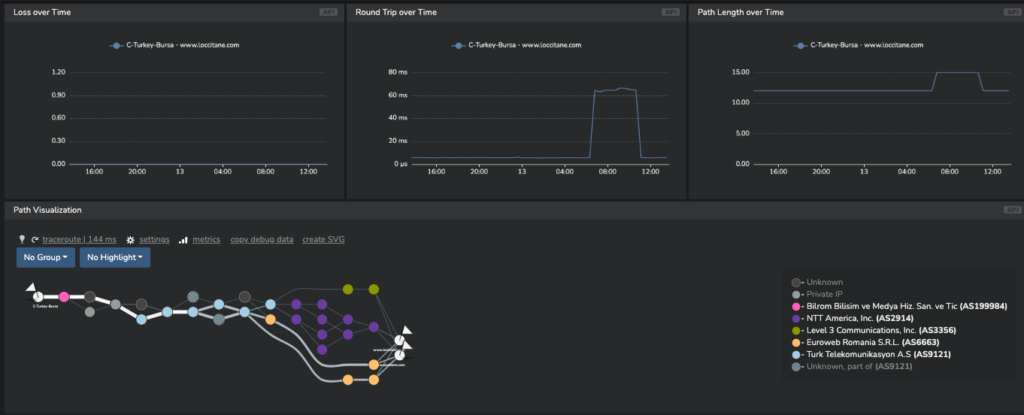Open API badge on Path Length over Time panel
This screenshot has height=415, width=1024.
pos(1012,12)
